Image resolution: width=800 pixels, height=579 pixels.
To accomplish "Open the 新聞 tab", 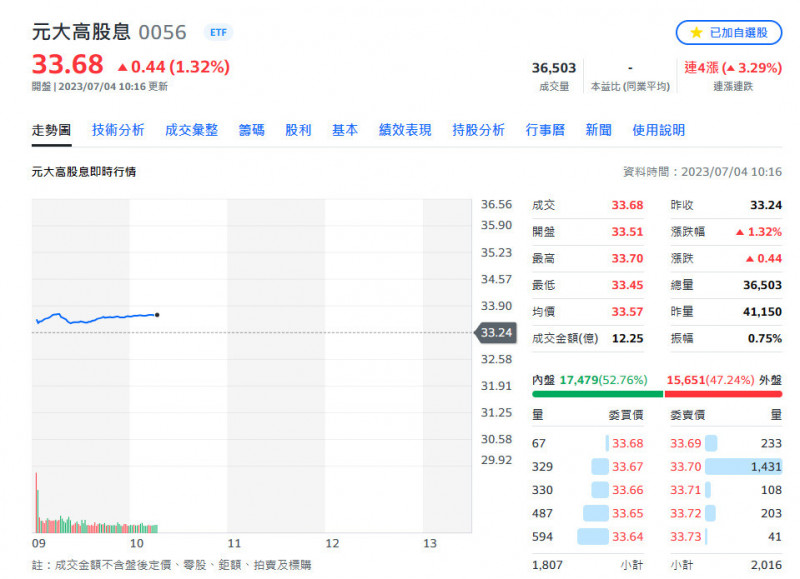I will click(598, 131).
